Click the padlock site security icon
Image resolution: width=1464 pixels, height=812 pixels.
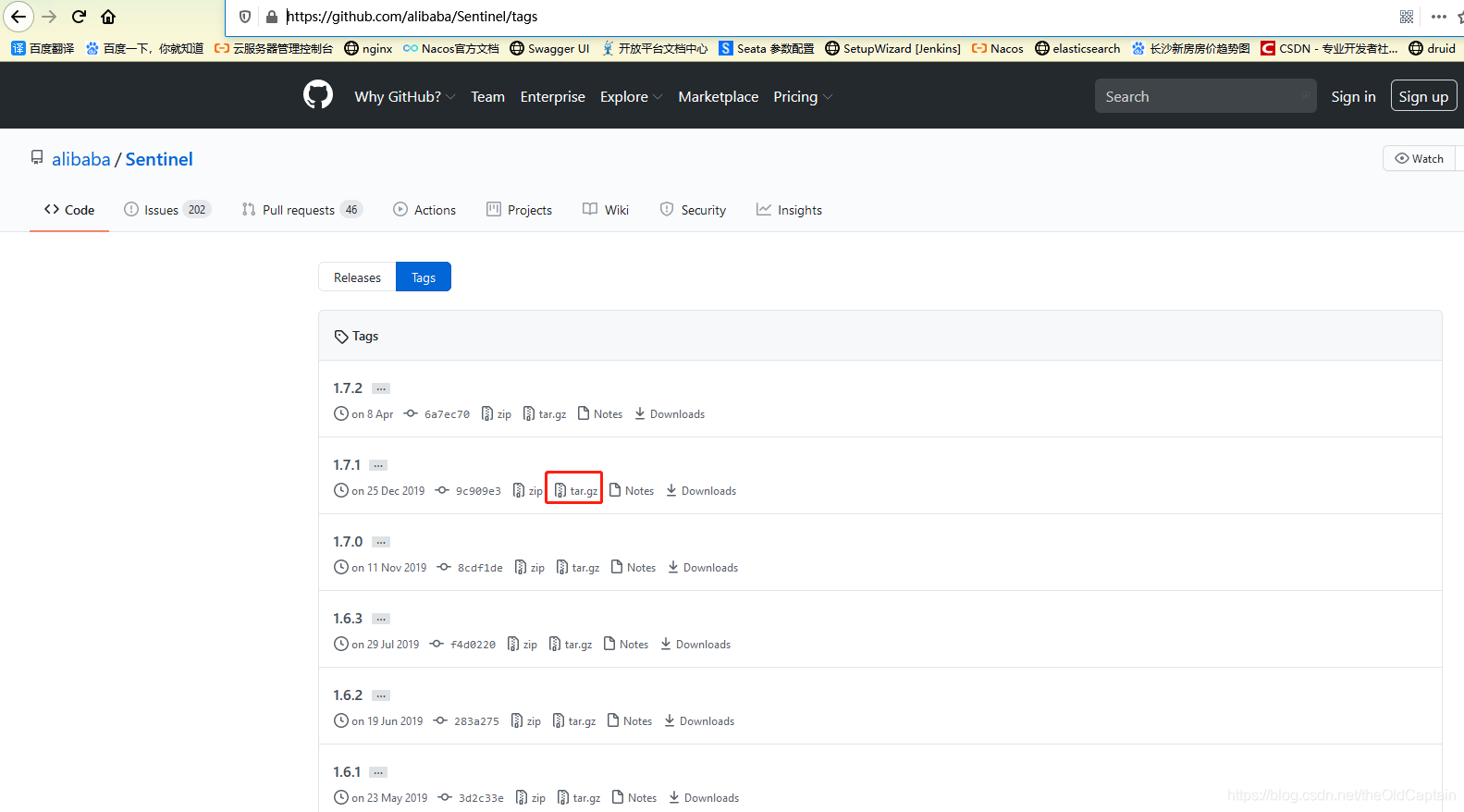click(272, 17)
